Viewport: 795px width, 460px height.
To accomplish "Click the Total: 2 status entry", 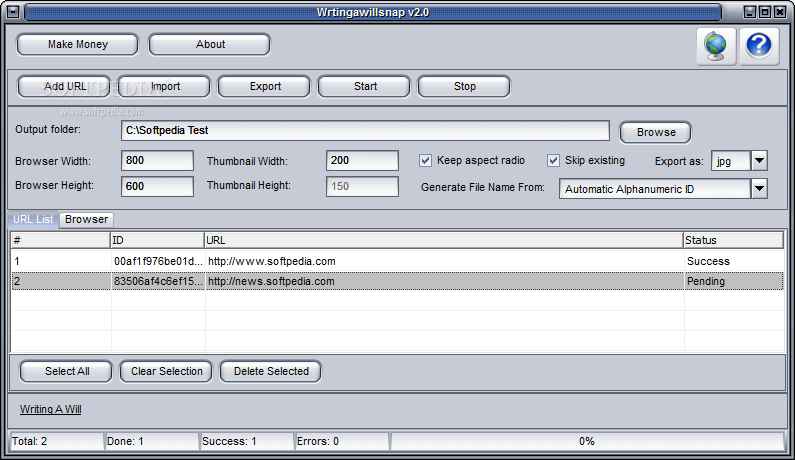I will [57, 441].
